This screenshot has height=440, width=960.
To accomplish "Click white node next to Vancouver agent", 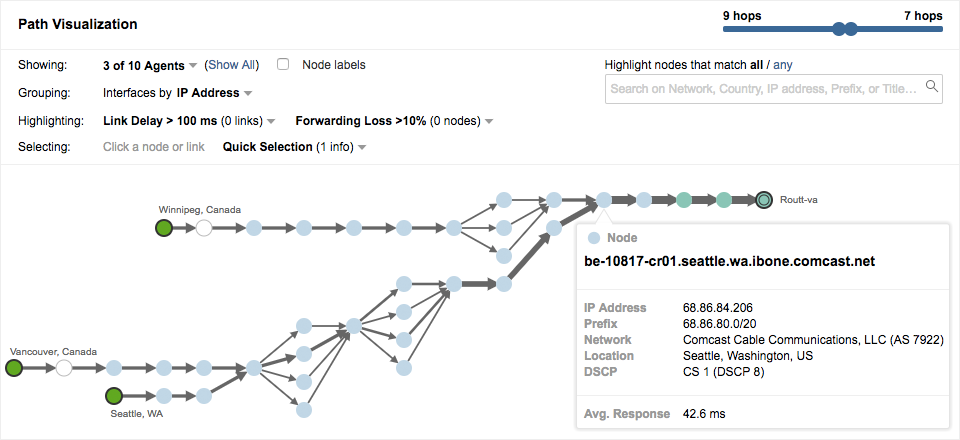I will tap(64, 368).
